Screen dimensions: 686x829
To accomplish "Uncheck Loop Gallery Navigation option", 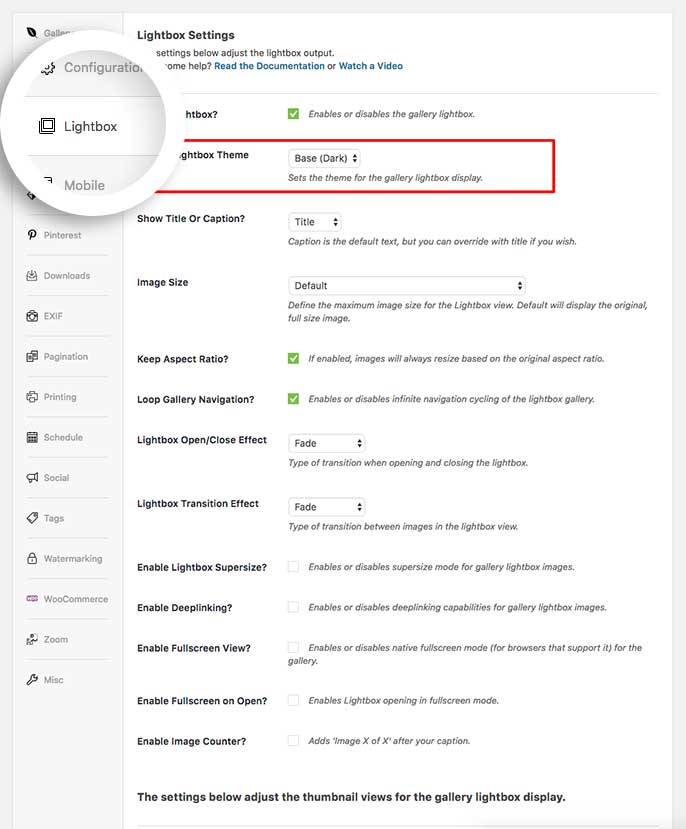I will 293,399.
